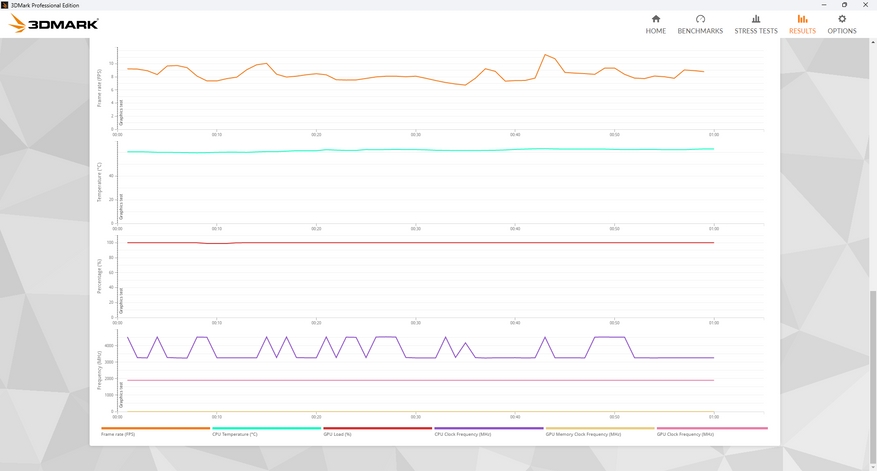Click the Home house icon
The height and width of the screenshot is (471, 877).
(x=656, y=19)
